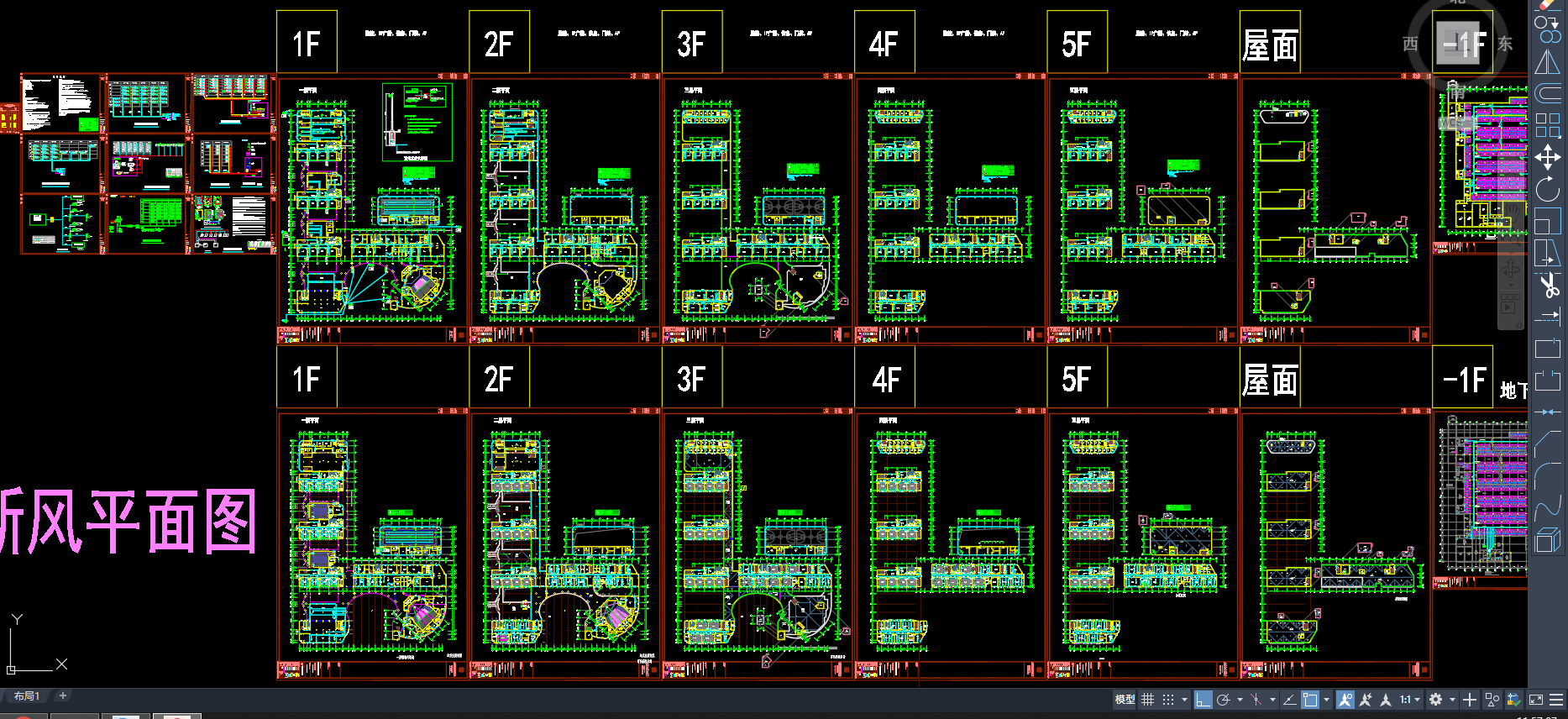1568x719 pixels.
Task: Select the Blend Curves tool
Action: pos(1548,507)
